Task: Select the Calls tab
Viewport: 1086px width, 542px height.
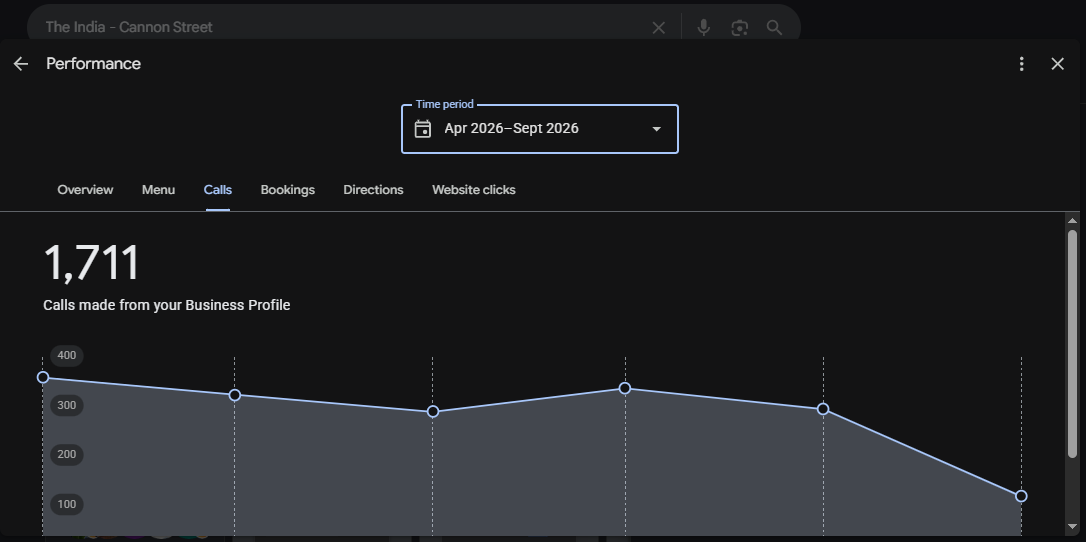Action: pyautogui.click(x=217, y=190)
